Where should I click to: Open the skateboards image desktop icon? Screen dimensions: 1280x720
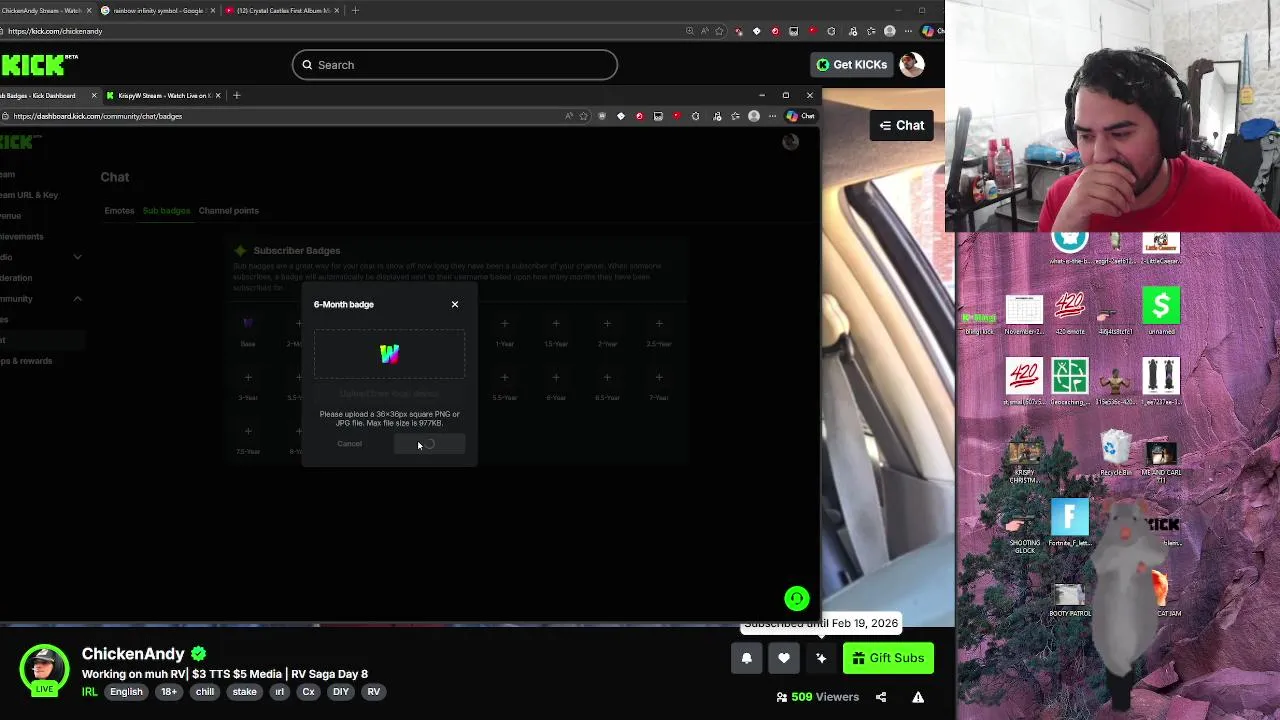coord(1160,381)
